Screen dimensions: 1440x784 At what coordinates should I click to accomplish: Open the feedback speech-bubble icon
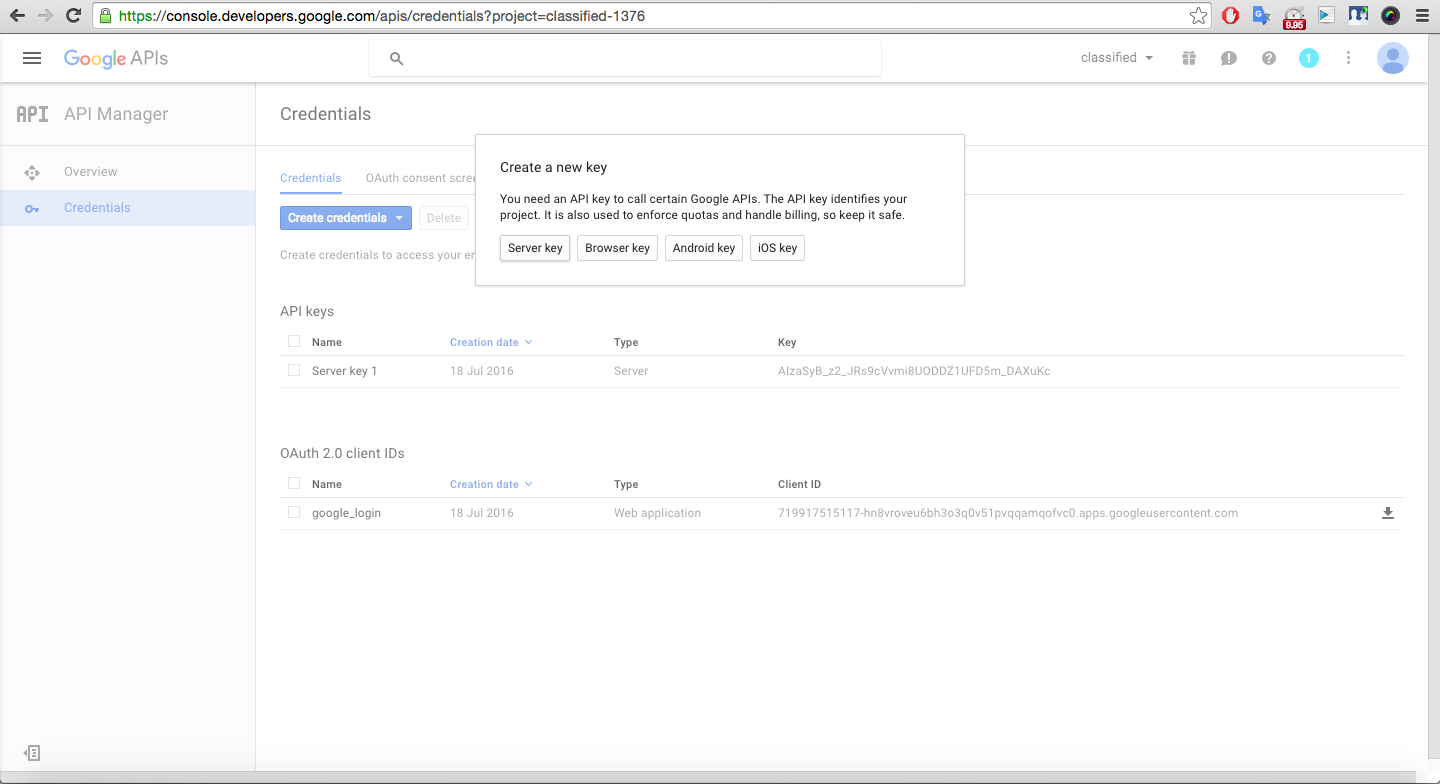pyautogui.click(x=1229, y=58)
